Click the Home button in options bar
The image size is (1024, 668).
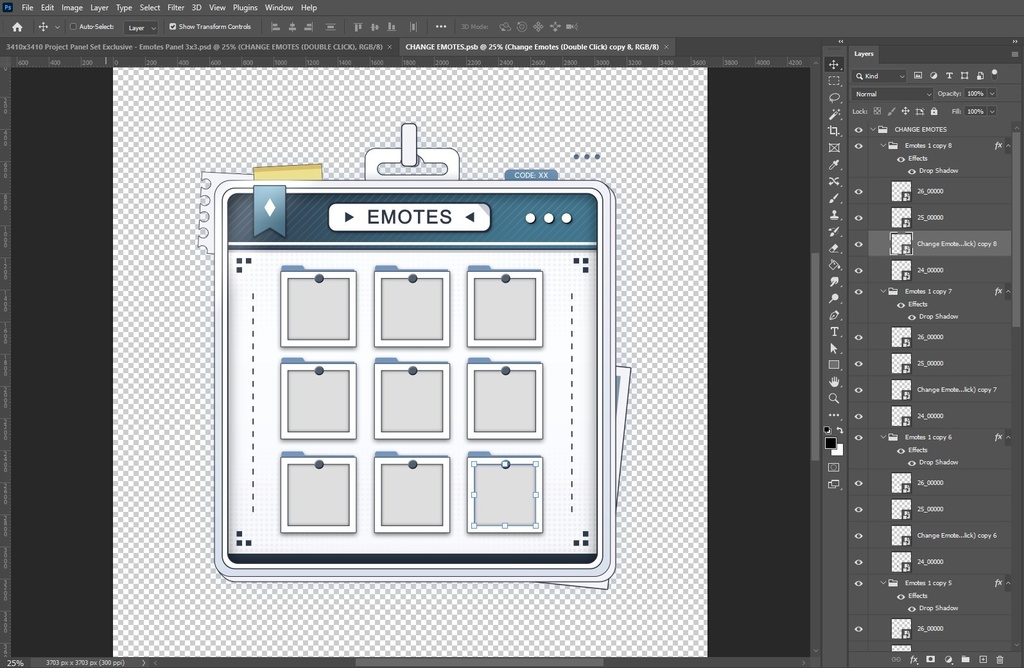pyautogui.click(x=17, y=27)
